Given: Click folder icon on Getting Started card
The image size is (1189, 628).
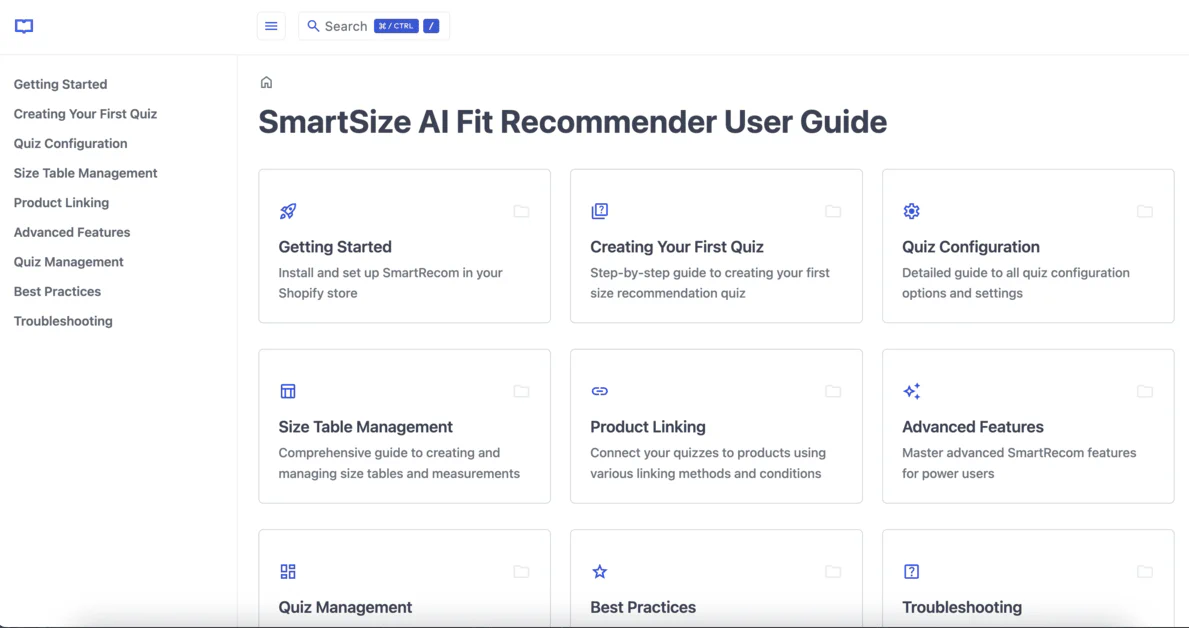Looking at the screenshot, I should click(x=521, y=211).
